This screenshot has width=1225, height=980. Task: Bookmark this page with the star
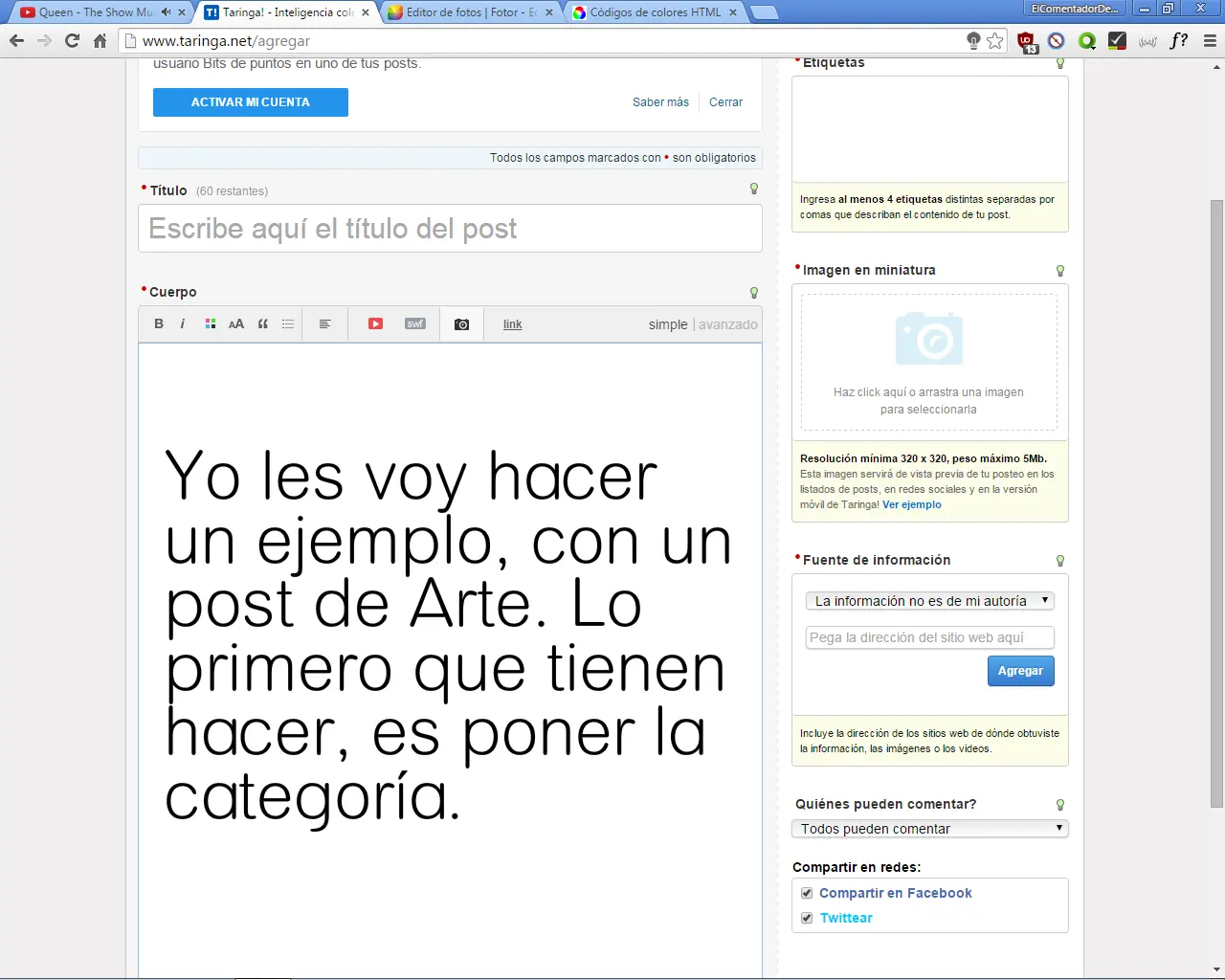pos(995,40)
